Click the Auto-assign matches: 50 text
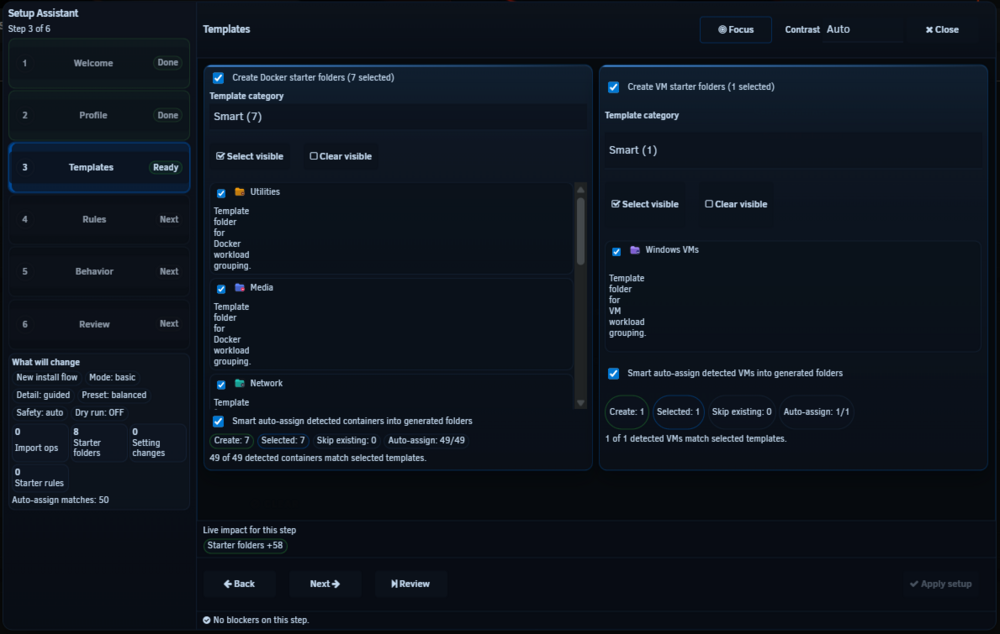This screenshot has height=634, width=1000. click(x=61, y=500)
